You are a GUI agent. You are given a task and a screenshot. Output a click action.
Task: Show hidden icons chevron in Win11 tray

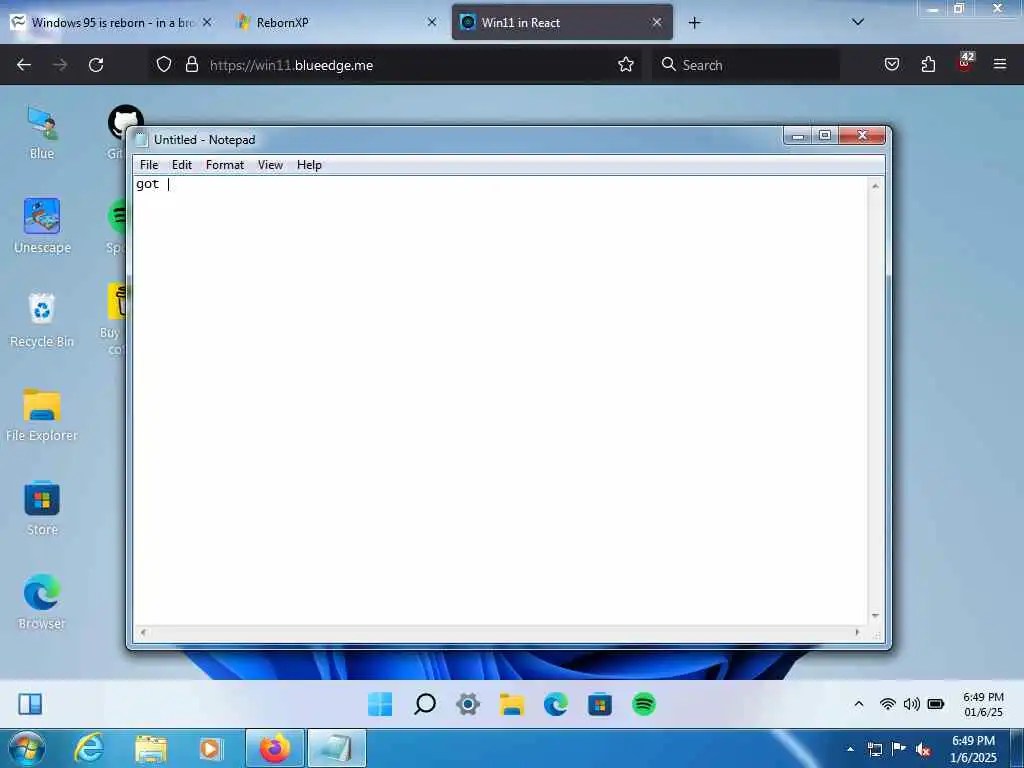click(859, 704)
